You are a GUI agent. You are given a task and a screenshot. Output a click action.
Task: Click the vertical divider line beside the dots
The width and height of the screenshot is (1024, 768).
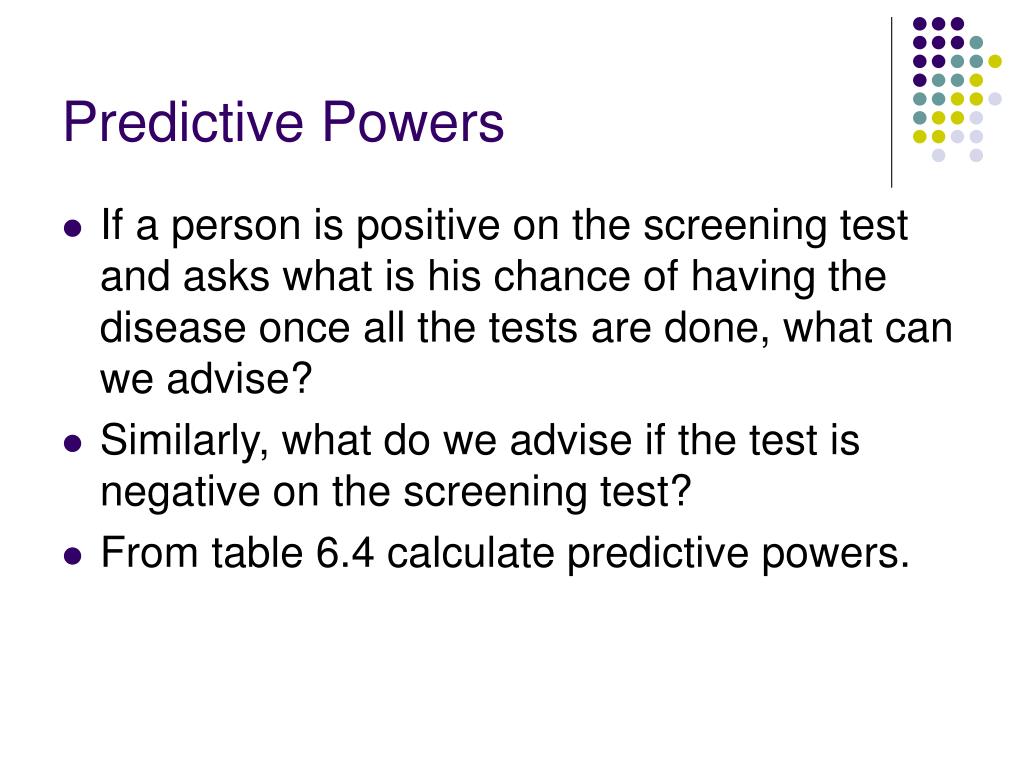point(891,103)
